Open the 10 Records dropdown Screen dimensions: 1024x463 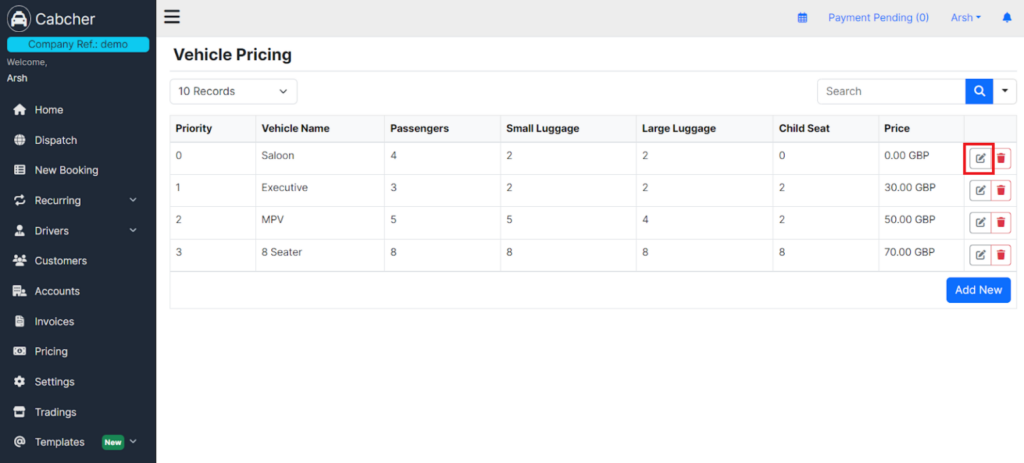coord(233,91)
